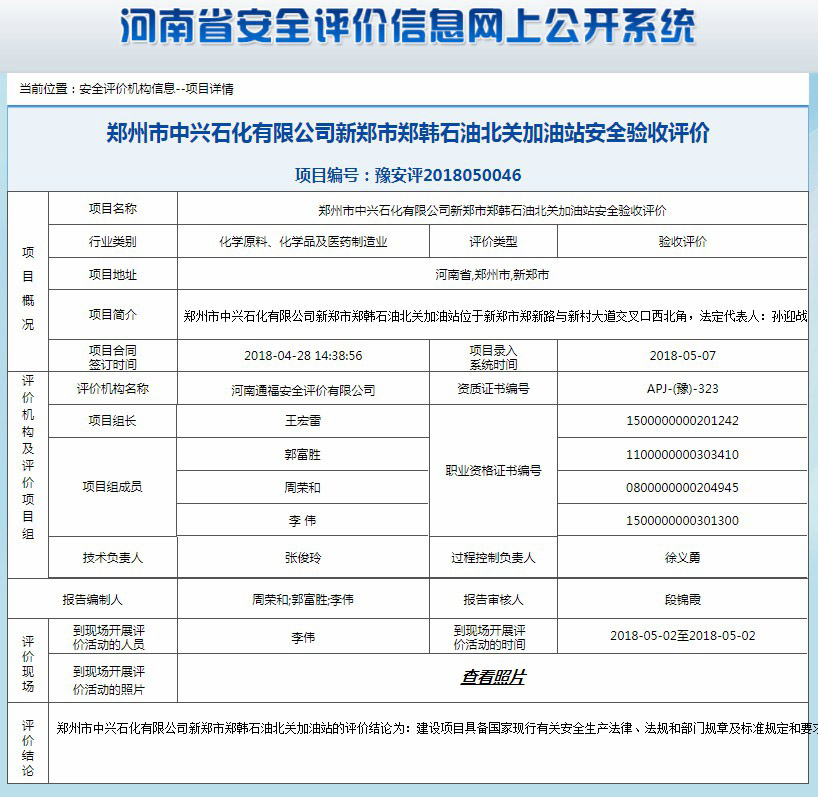Click the breadcrumb 安全评价机构信息--项目详情

pos(156,89)
